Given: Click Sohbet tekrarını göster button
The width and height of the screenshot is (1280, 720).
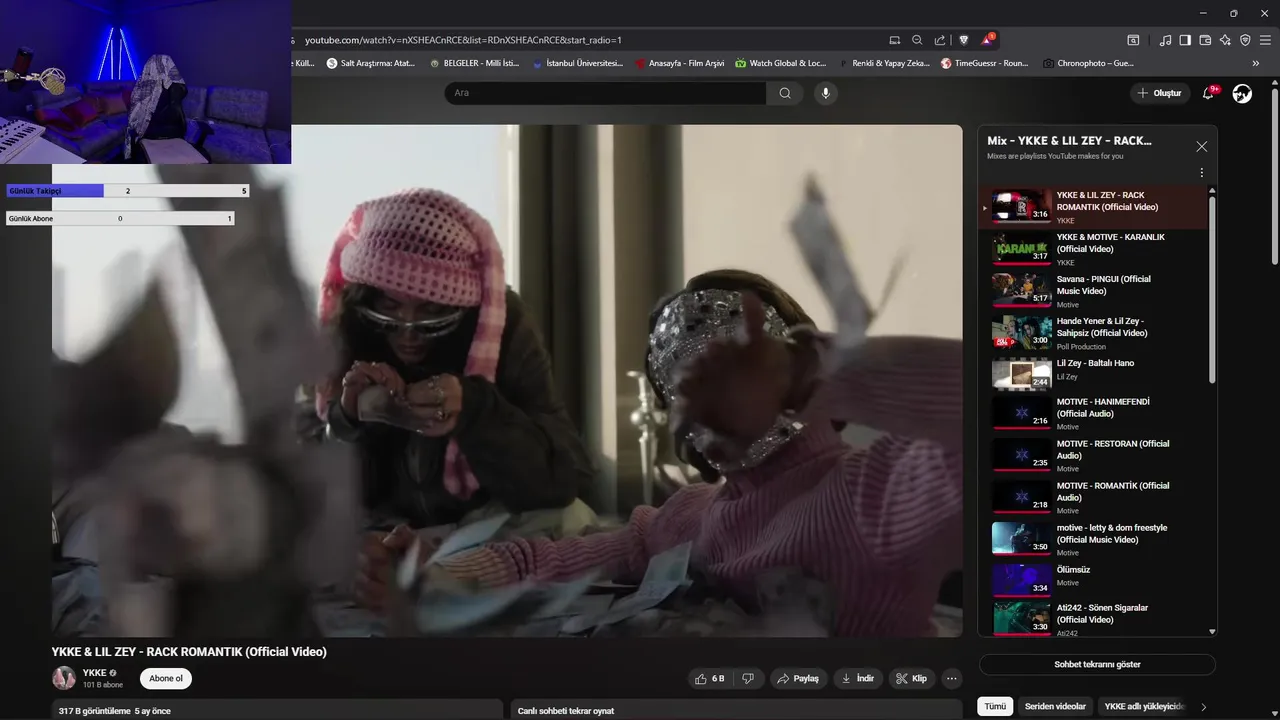Looking at the screenshot, I should click(x=1097, y=664).
